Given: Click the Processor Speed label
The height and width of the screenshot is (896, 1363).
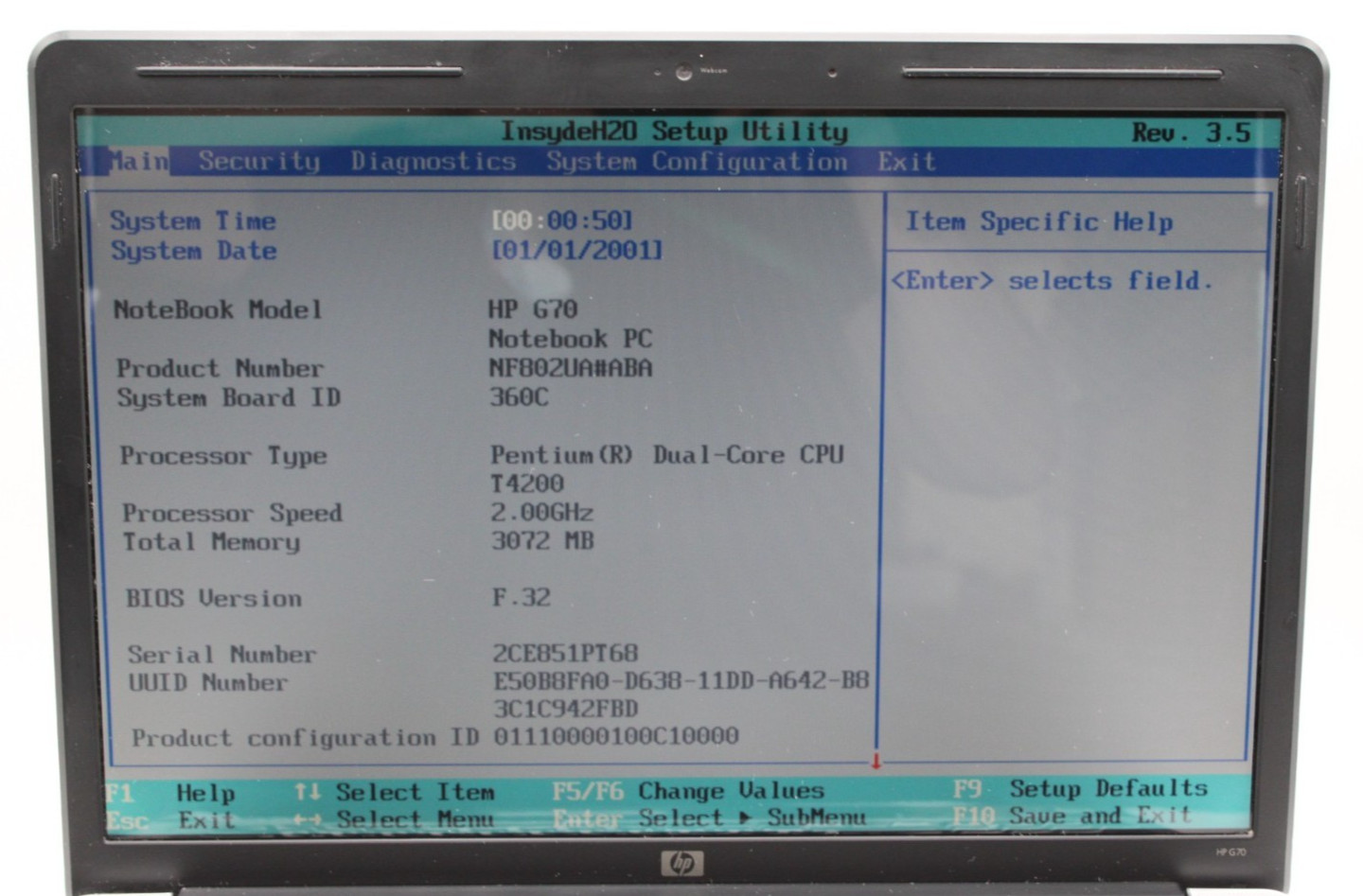Looking at the screenshot, I should (x=232, y=514).
